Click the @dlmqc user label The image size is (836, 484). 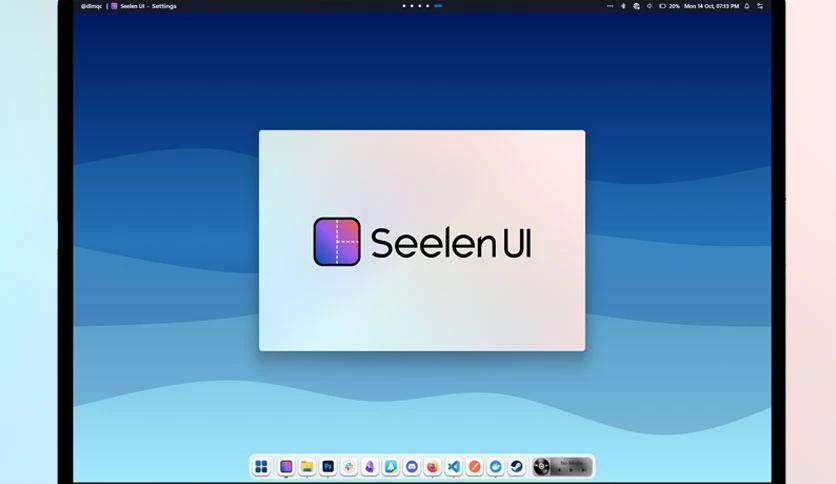(x=91, y=6)
